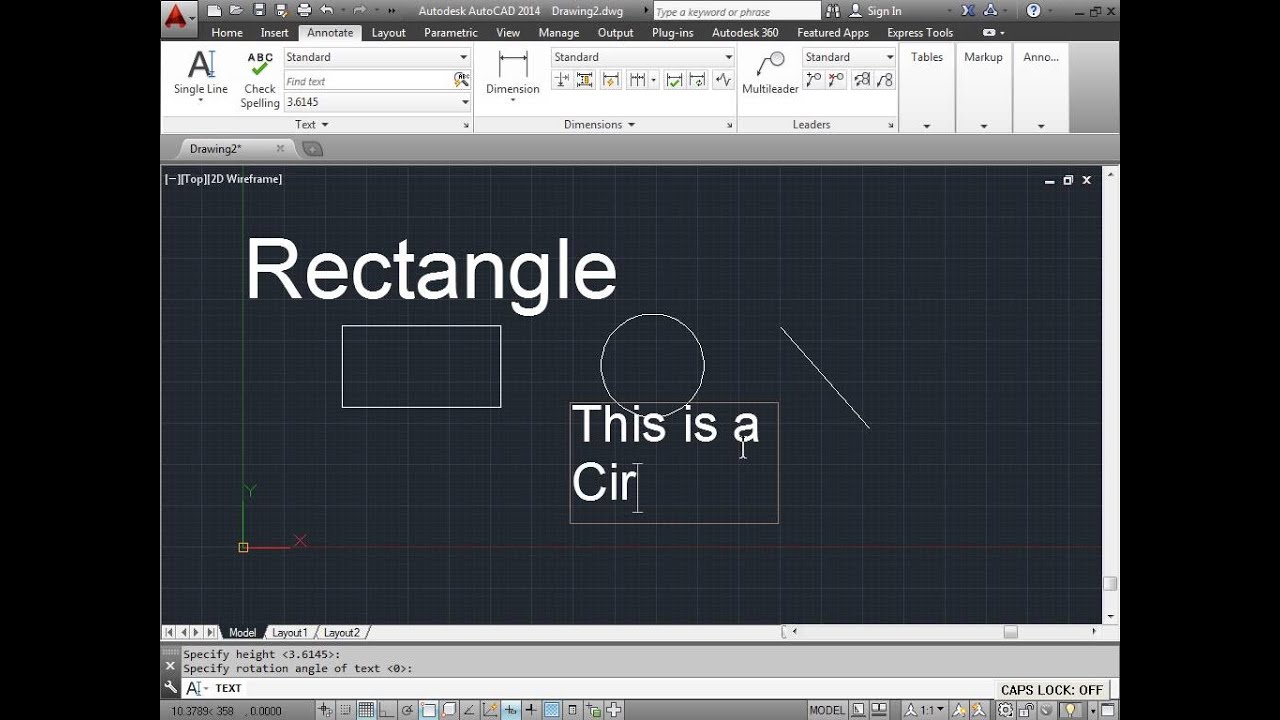Open a new drawing tab with plus icon
This screenshot has height=720, width=1280.
pyautogui.click(x=313, y=149)
